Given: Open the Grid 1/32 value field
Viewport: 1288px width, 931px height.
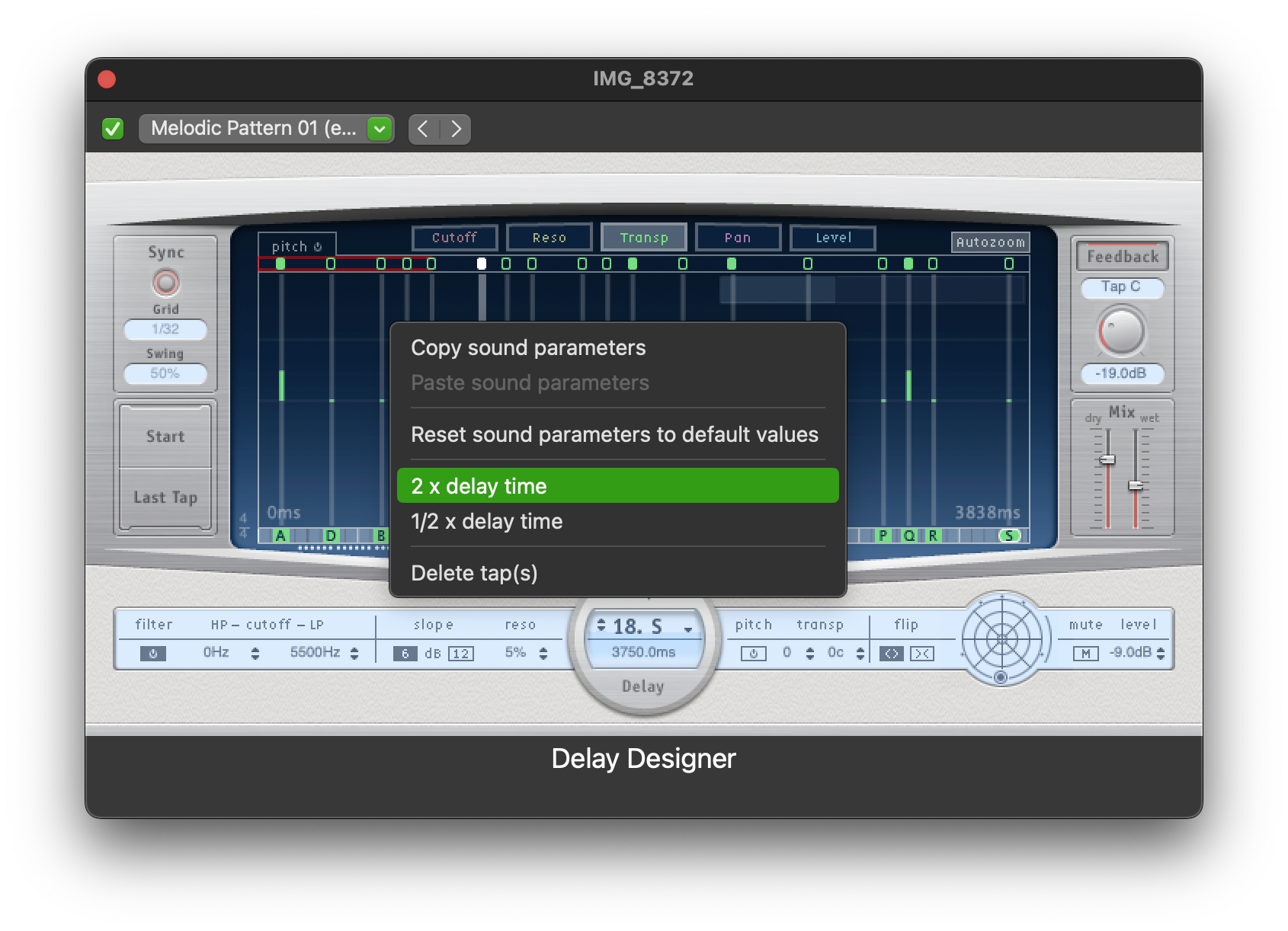Looking at the screenshot, I should pyautogui.click(x=165, y=329).
